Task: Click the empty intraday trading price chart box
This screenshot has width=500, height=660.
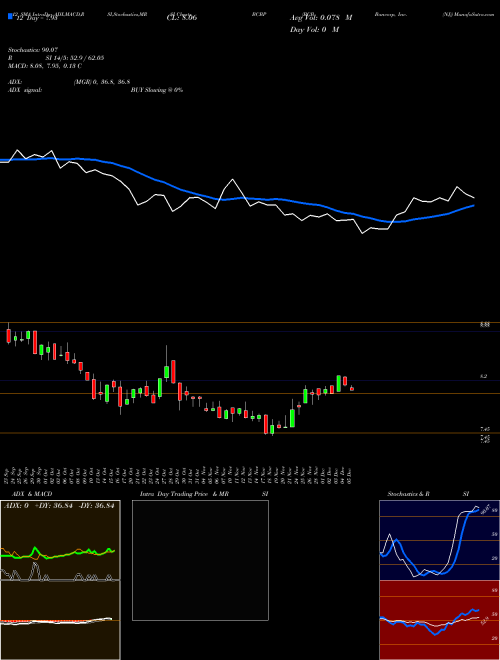Action: [x=200, y=560]
